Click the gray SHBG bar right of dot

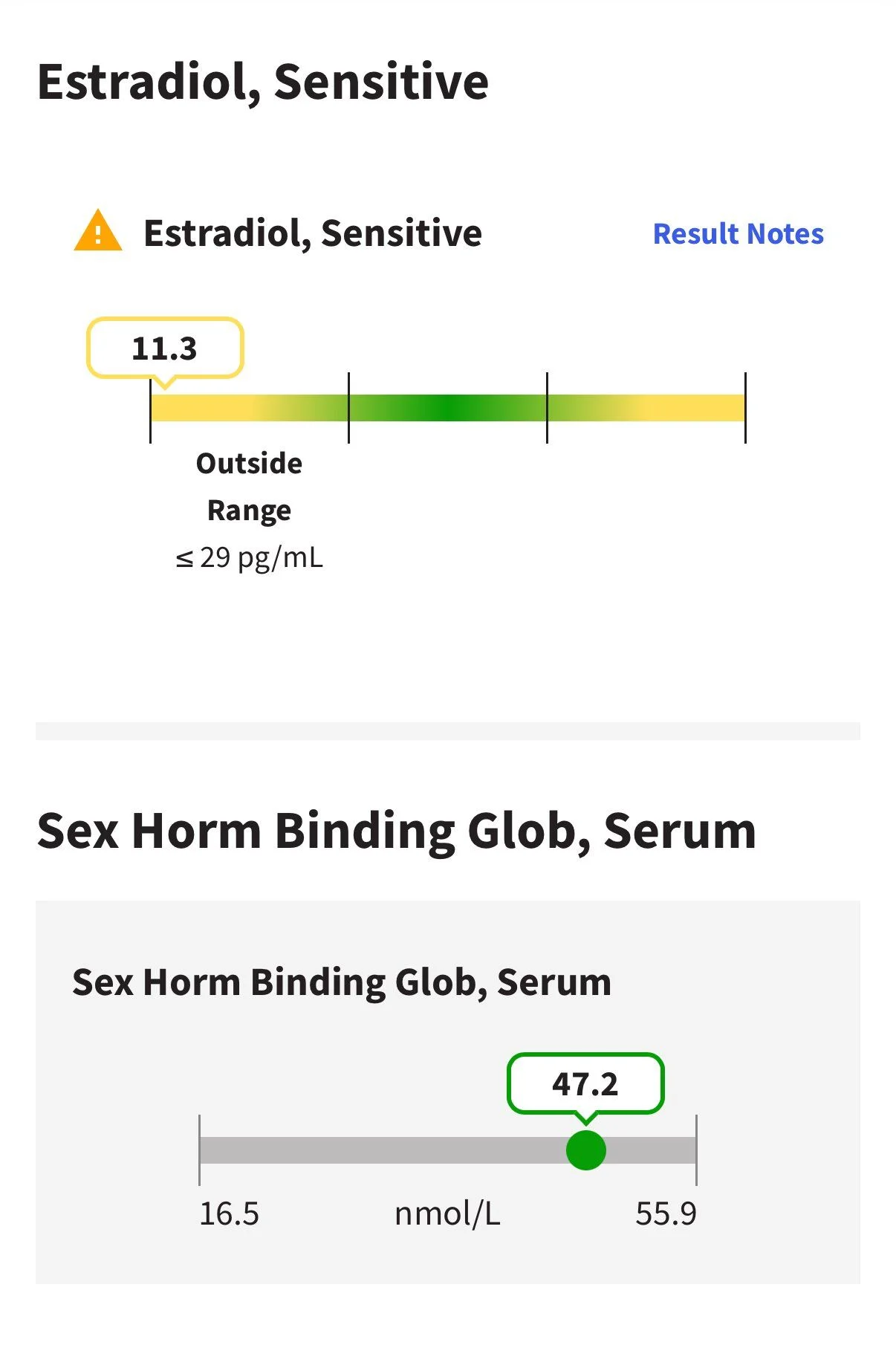(x=651, y=1150)
